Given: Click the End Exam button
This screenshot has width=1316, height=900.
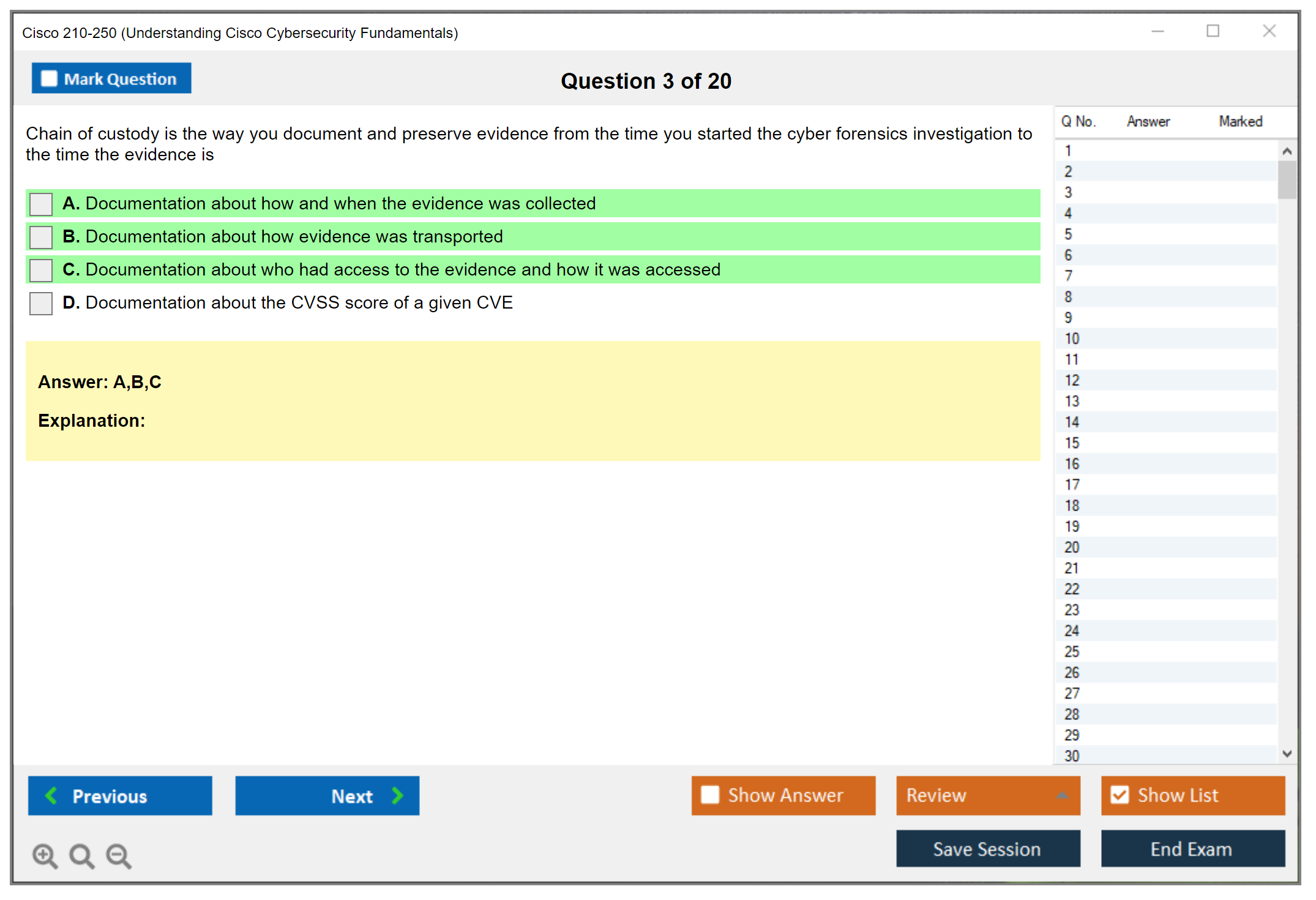Looking at the screenshot, I should click(x=1192, y=849).
